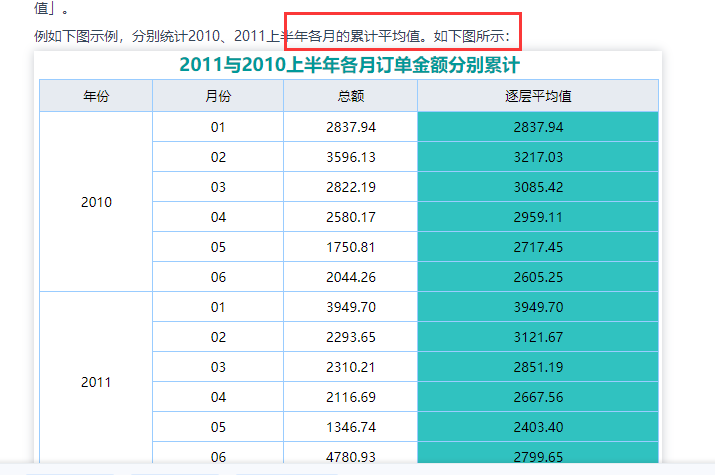Image resolution: width=715 pixels, height=475 pixels.
Task: Click month 01 beside total 2837.94
Action: [x=218, y=127]
